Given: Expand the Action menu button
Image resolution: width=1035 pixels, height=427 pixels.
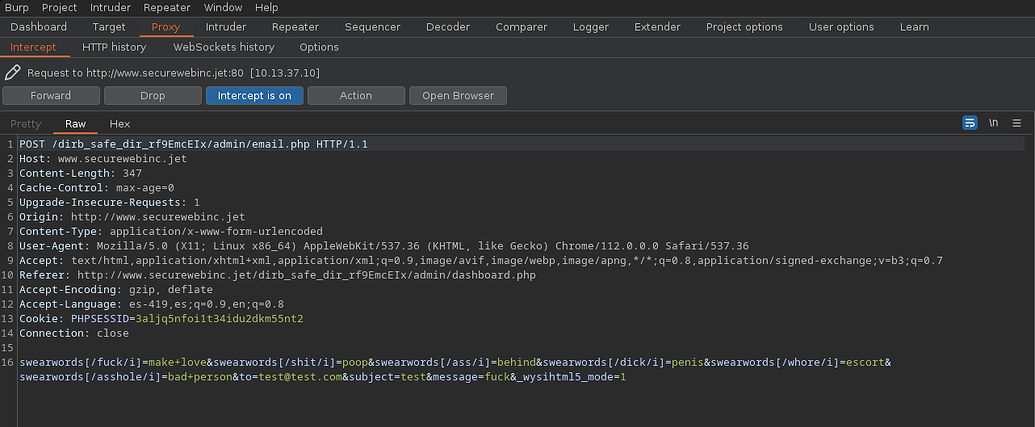Looking at the screenshot, I should tap(355, 96).
